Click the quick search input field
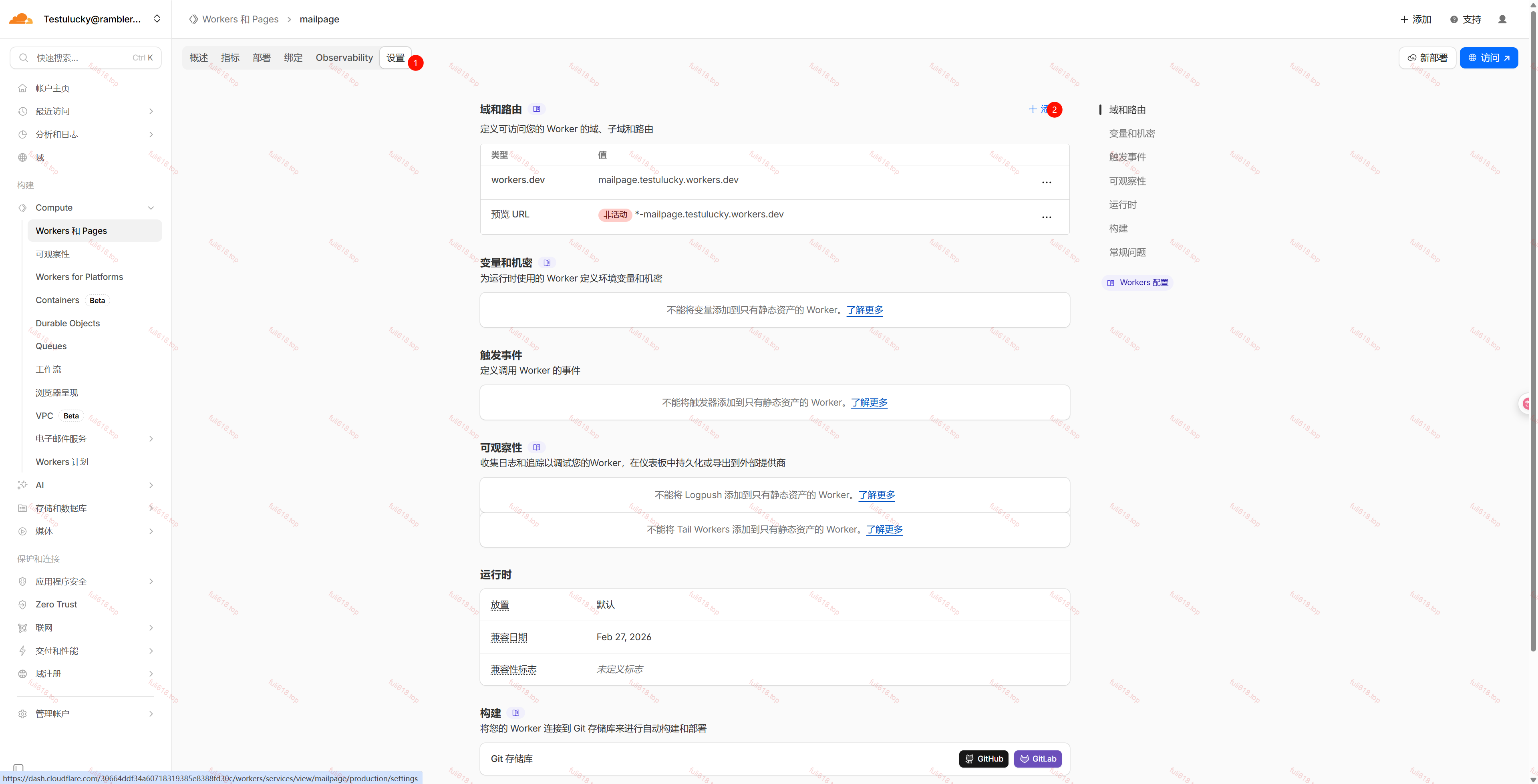The image size is (1538, 784). (x=85, y=57)
